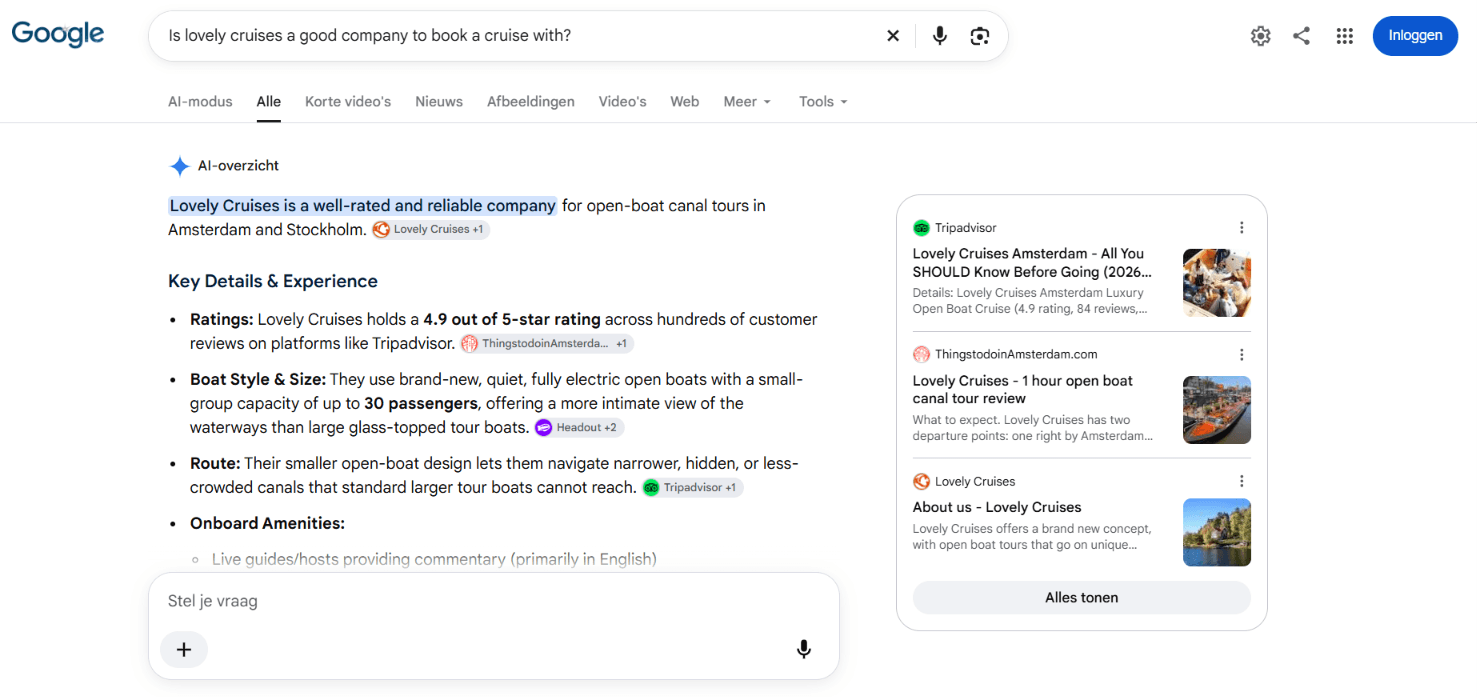Click the search query input field

coord(520,36)
